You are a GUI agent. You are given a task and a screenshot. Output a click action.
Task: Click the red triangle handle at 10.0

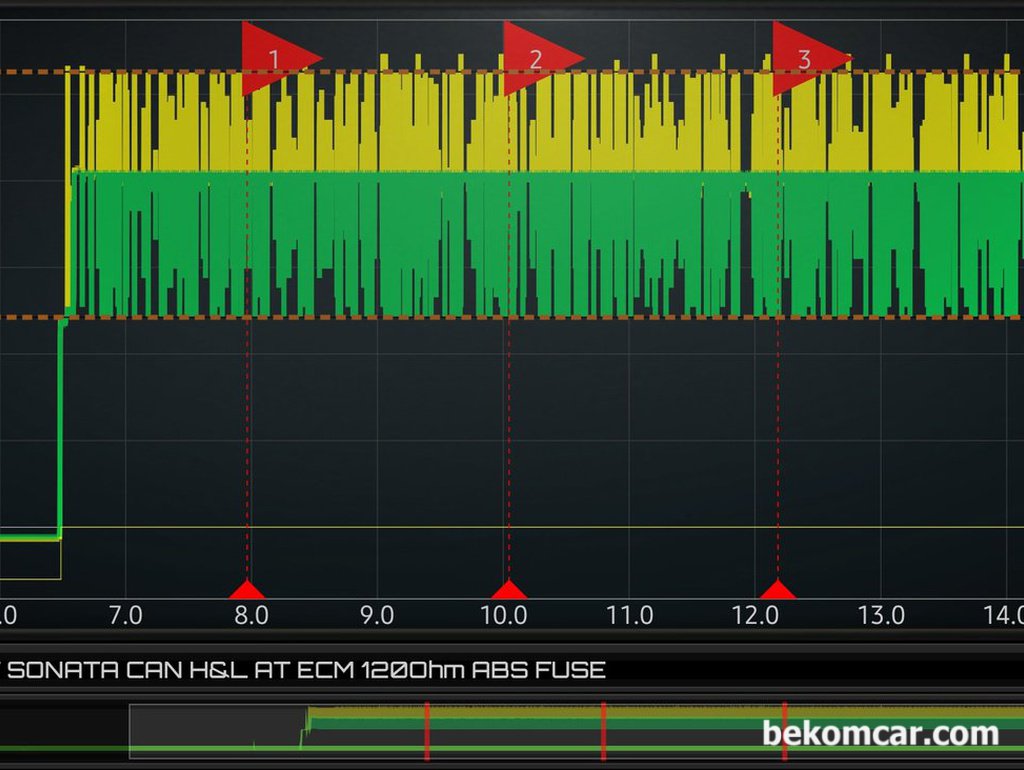(x=509, y=589)
